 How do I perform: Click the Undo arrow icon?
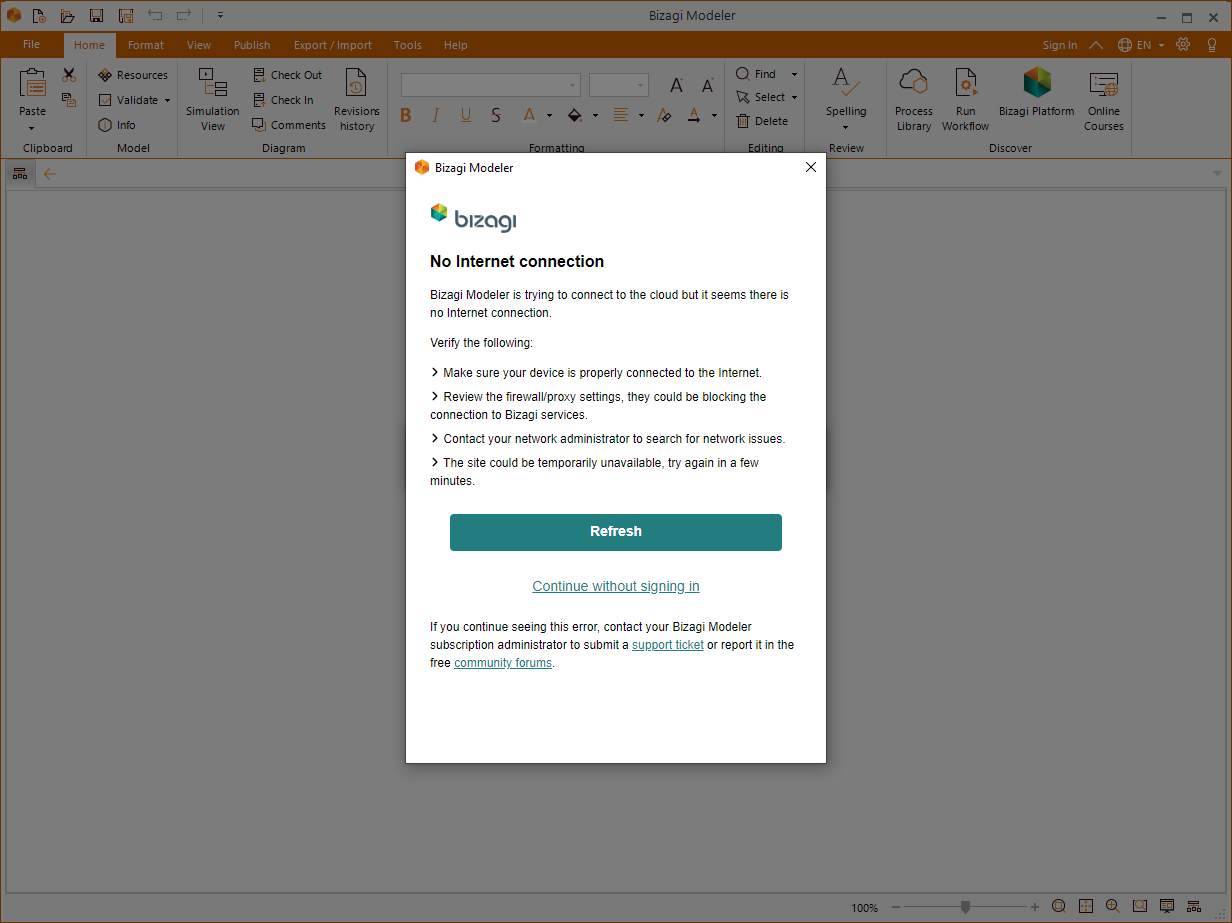pyautogui.click(x=155, y=15)
